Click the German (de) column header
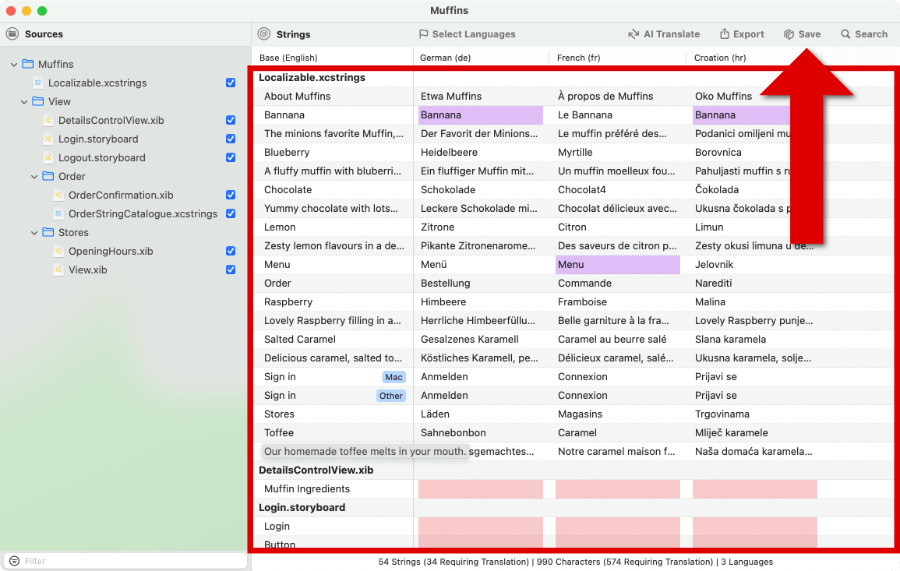Viewport: 900px width, 571px height. pos(445,58)
